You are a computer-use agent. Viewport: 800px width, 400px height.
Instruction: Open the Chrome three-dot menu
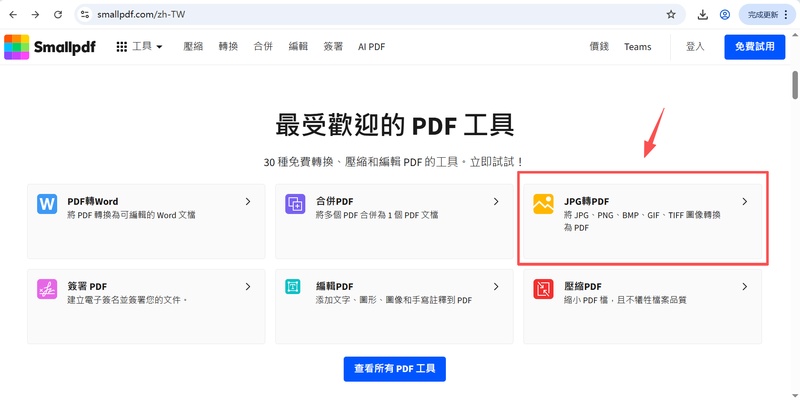tap(786, 15)
